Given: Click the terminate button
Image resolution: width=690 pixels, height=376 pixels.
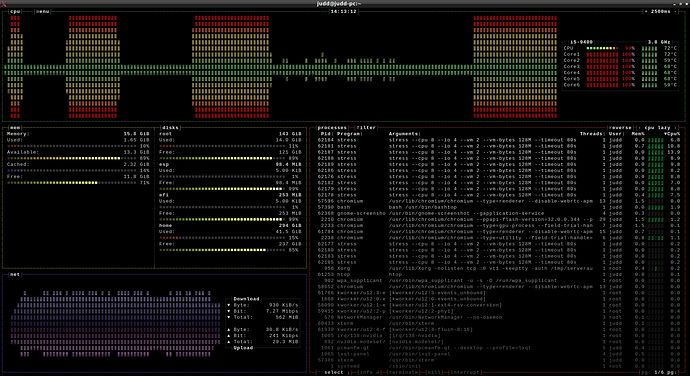Looking at the screenshot, I should (x=404, y=372).
